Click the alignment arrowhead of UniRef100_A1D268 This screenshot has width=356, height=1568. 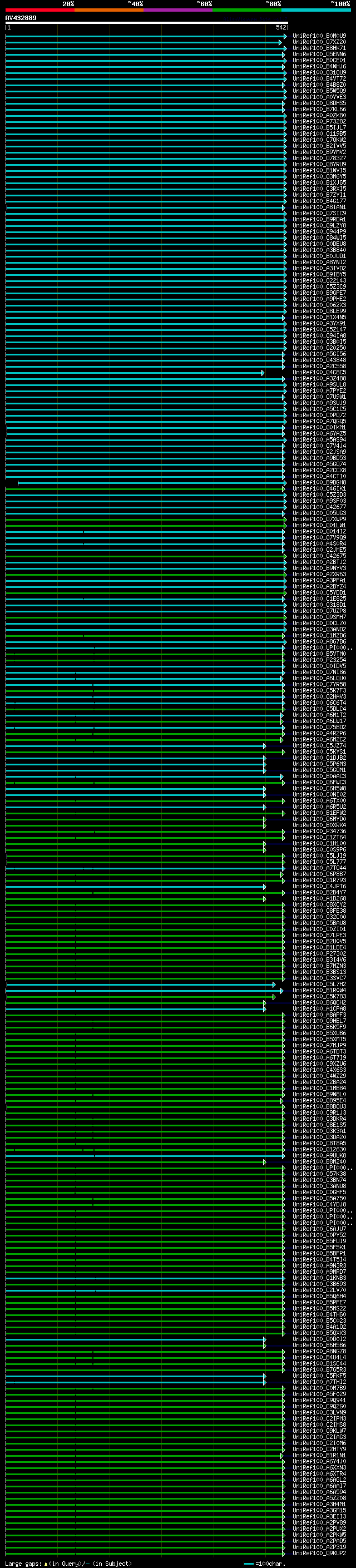point(264,898)
